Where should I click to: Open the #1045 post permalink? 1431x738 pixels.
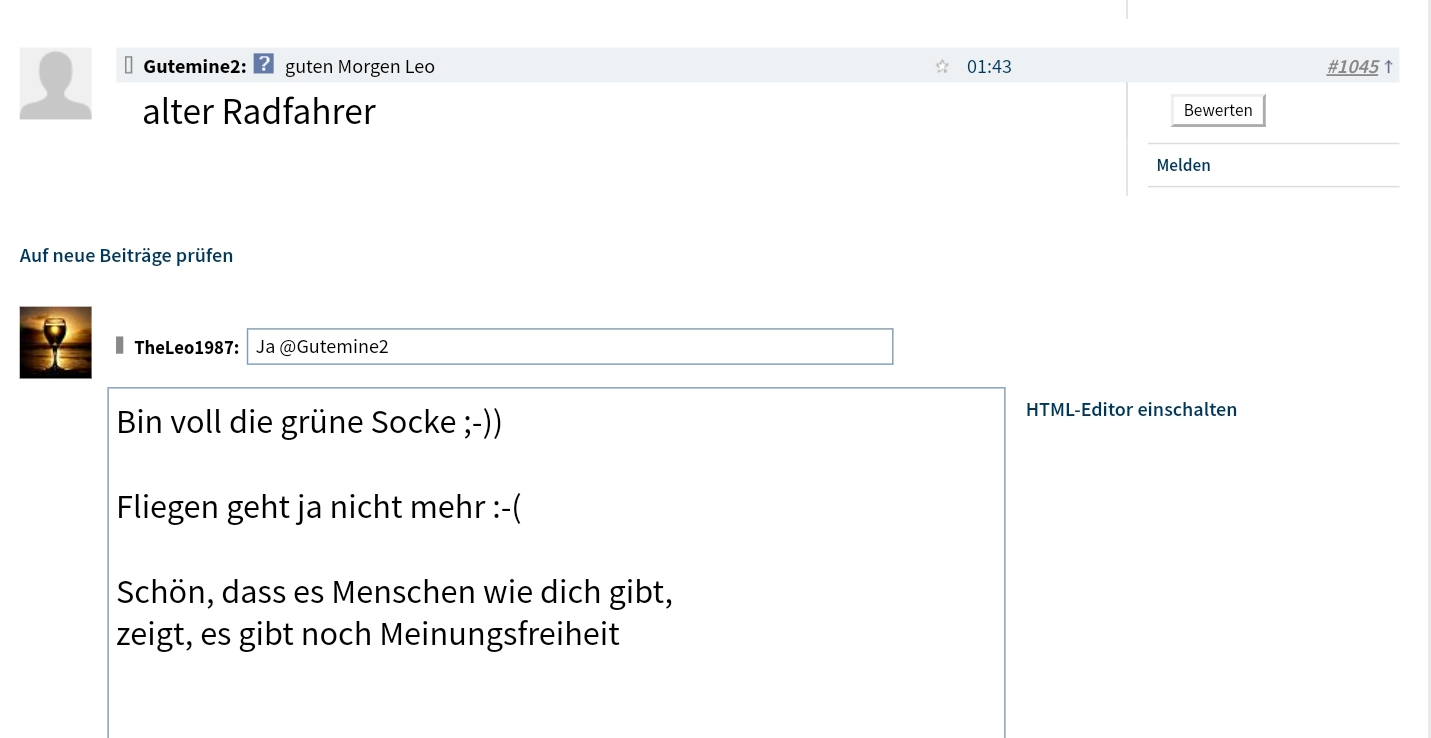(x=1352, y=67)
